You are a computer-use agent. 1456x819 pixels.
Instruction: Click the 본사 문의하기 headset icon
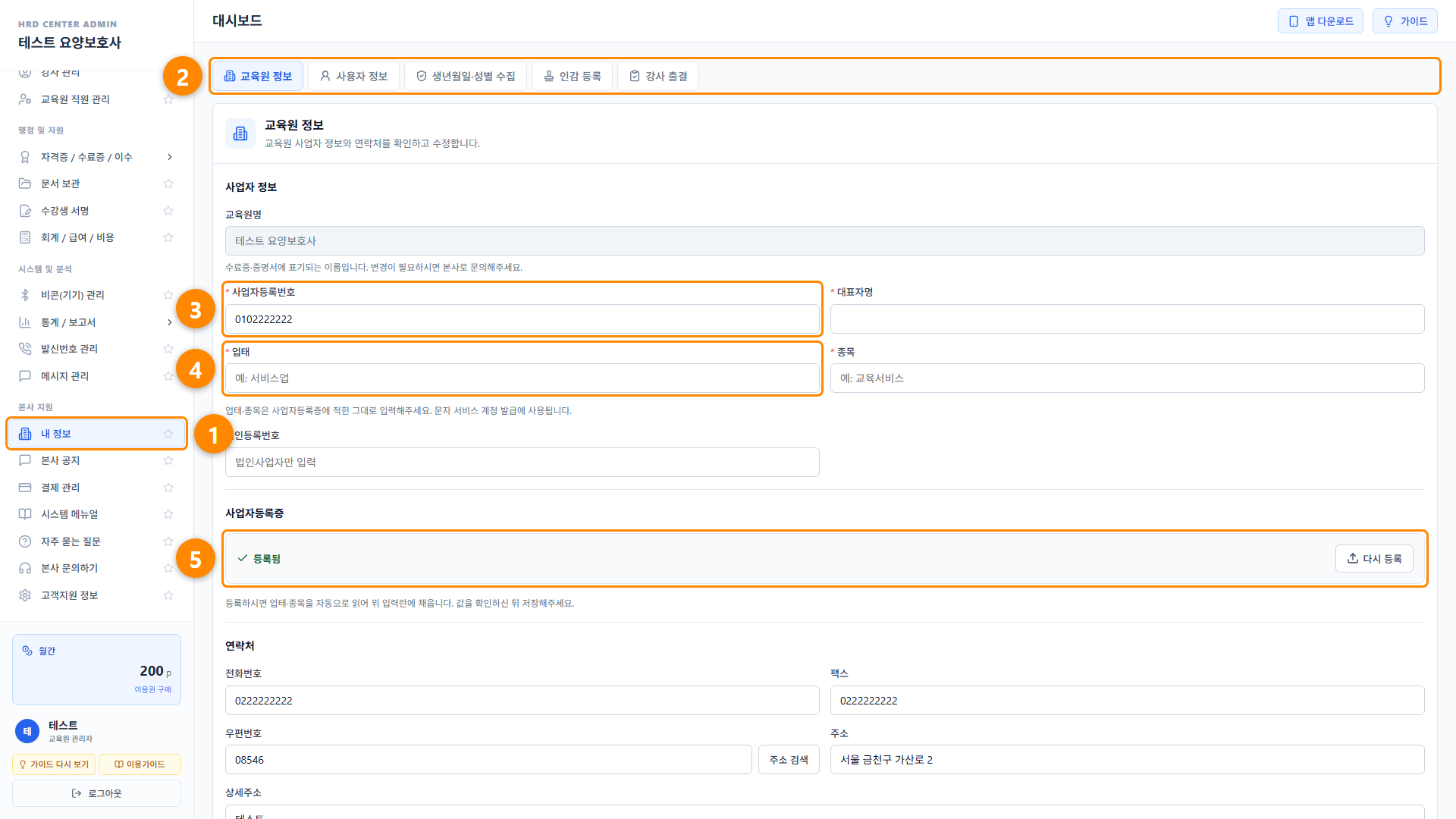click(25, 568)
